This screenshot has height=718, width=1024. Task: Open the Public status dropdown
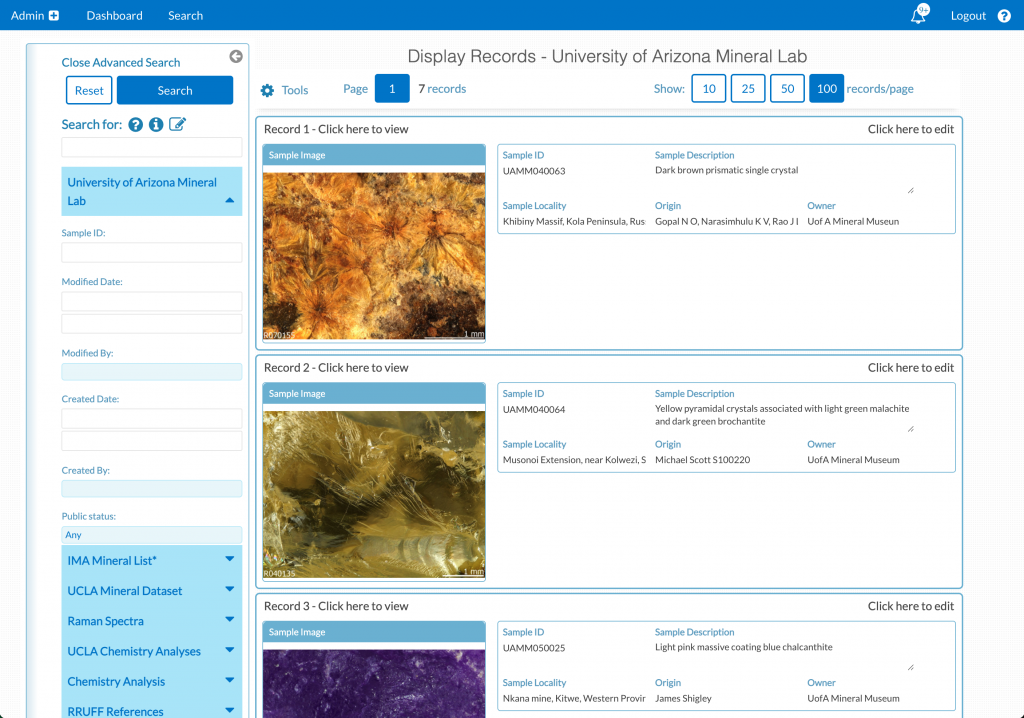(x=152, y=534)
